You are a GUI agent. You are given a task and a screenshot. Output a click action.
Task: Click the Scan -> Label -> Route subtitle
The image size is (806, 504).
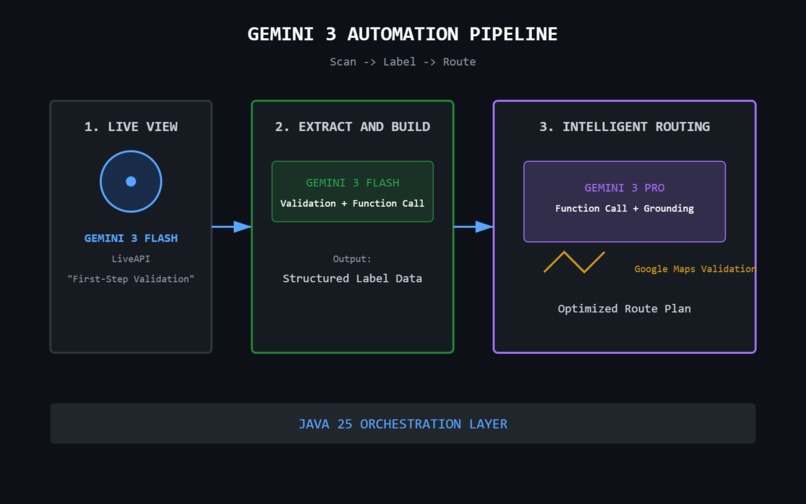click(402, 62)
